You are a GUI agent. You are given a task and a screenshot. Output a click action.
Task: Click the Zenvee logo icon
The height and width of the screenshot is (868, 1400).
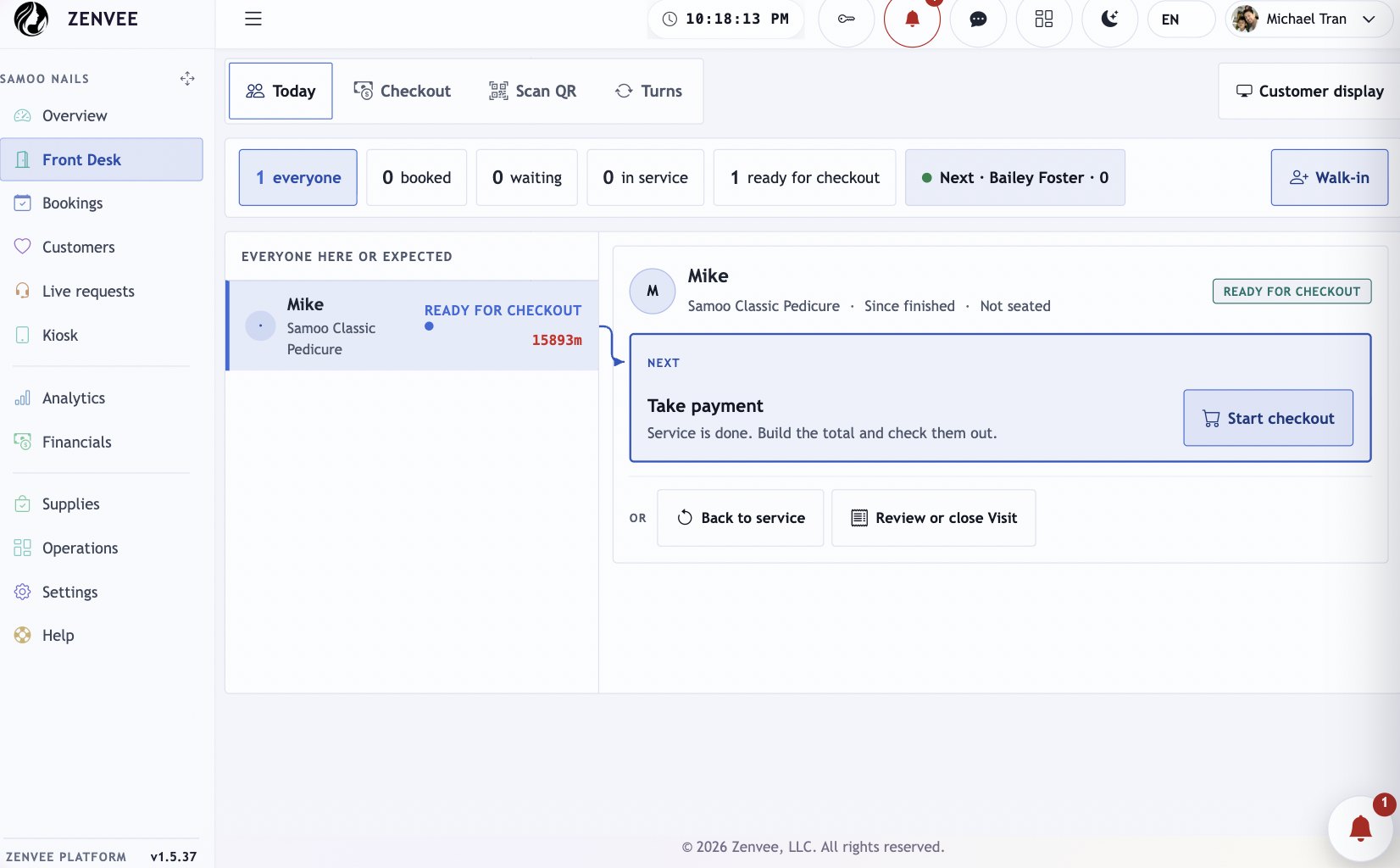tap(31, 19)
